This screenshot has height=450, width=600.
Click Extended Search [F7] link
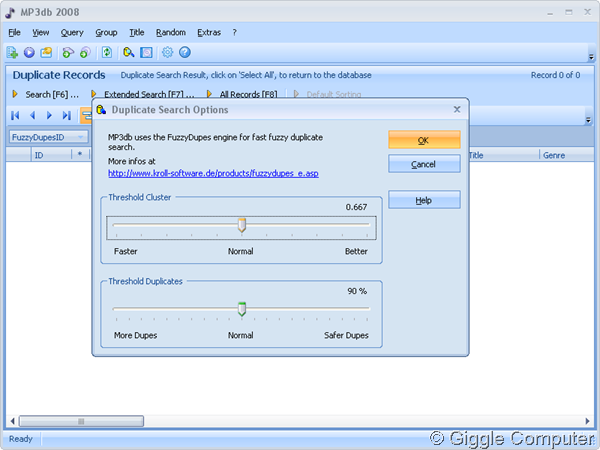point(149,95)
